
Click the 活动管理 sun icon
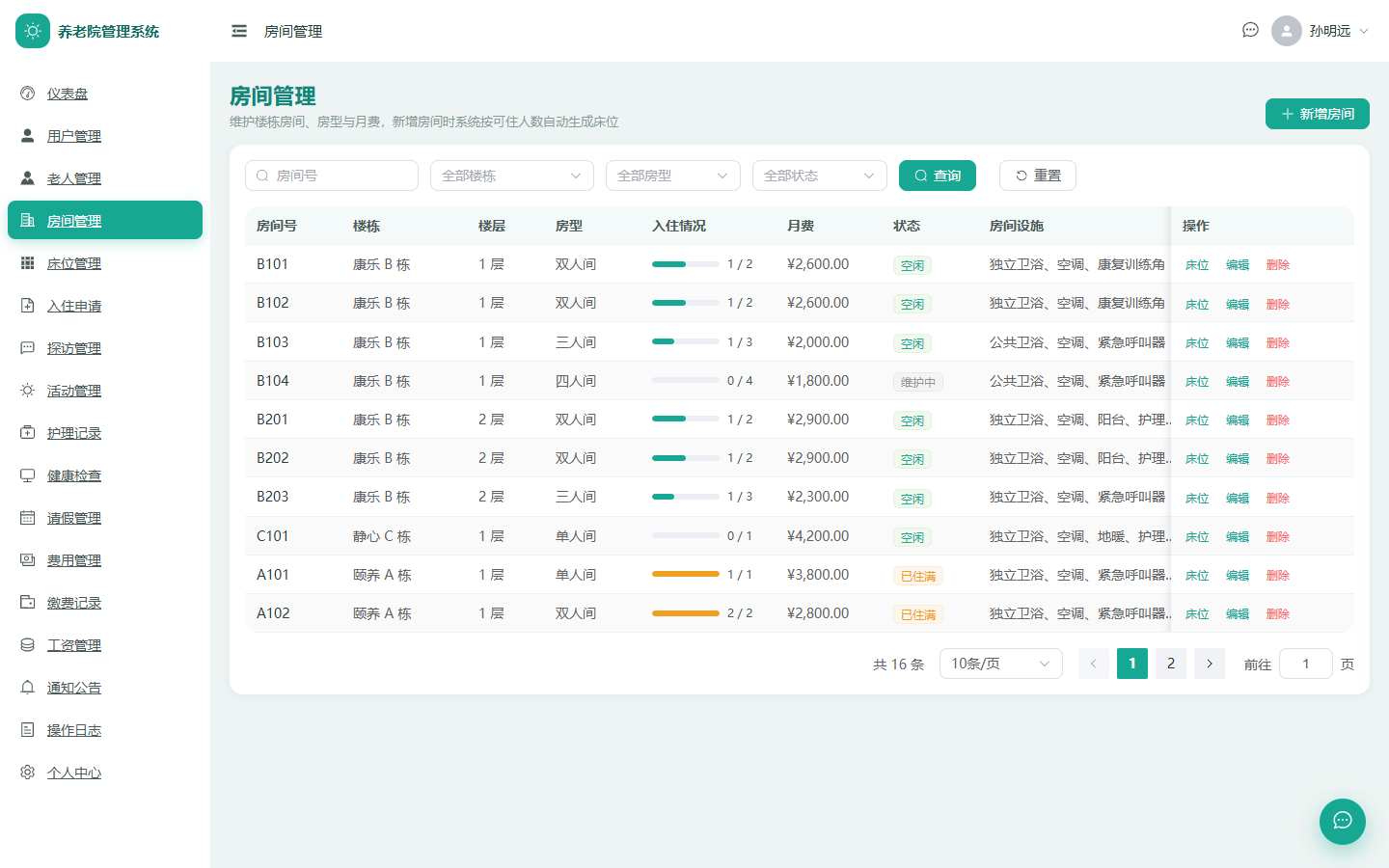(28, 391)
